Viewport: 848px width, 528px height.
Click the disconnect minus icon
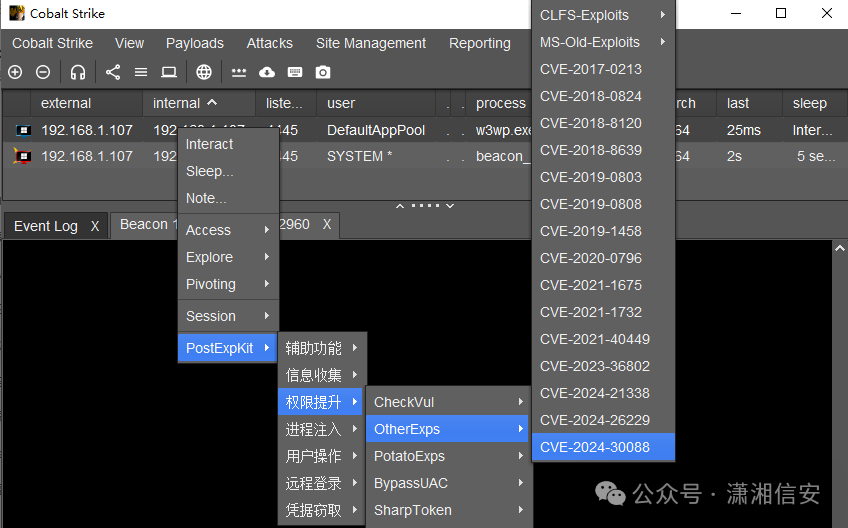click(43, 72)
